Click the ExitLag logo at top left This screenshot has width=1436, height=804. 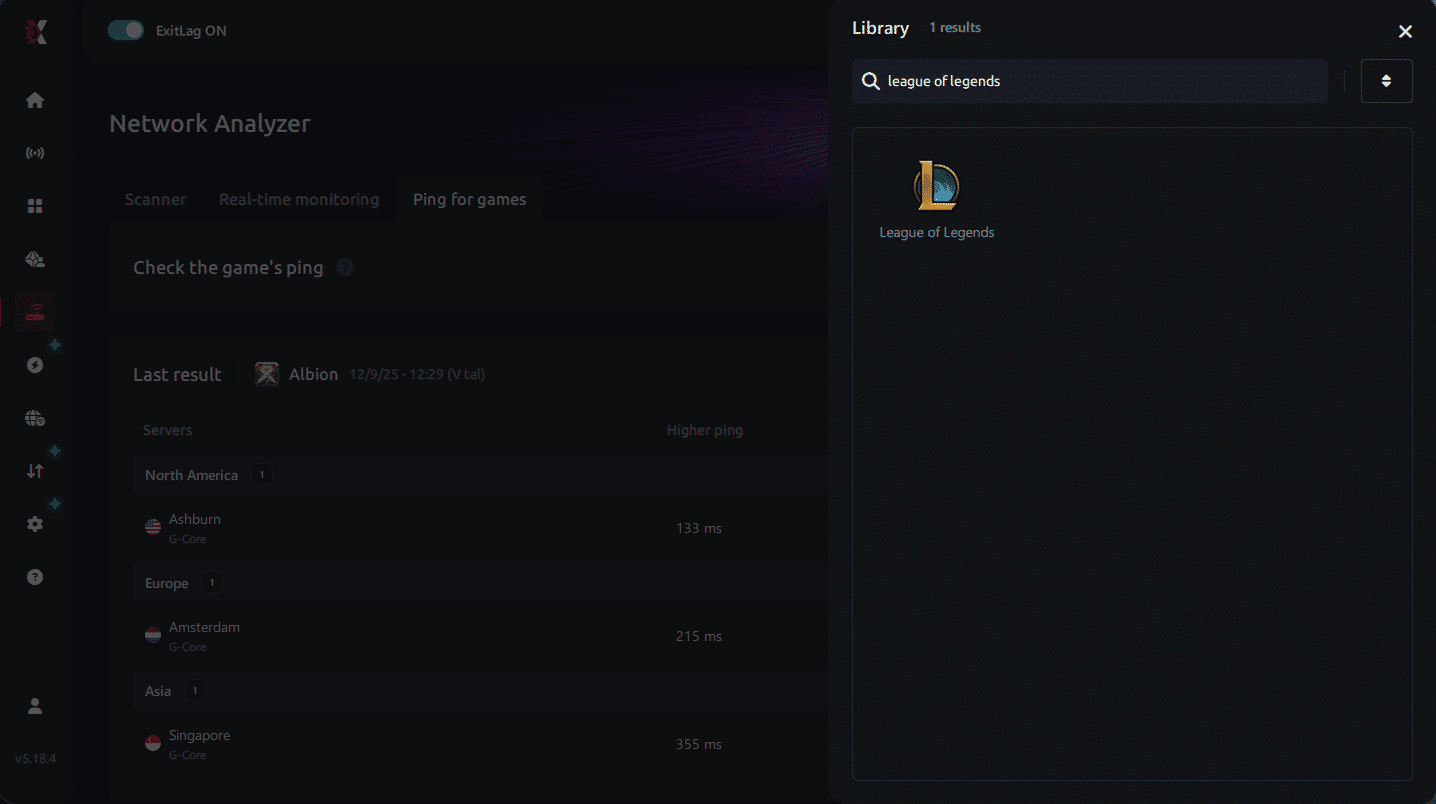(36, 31)
